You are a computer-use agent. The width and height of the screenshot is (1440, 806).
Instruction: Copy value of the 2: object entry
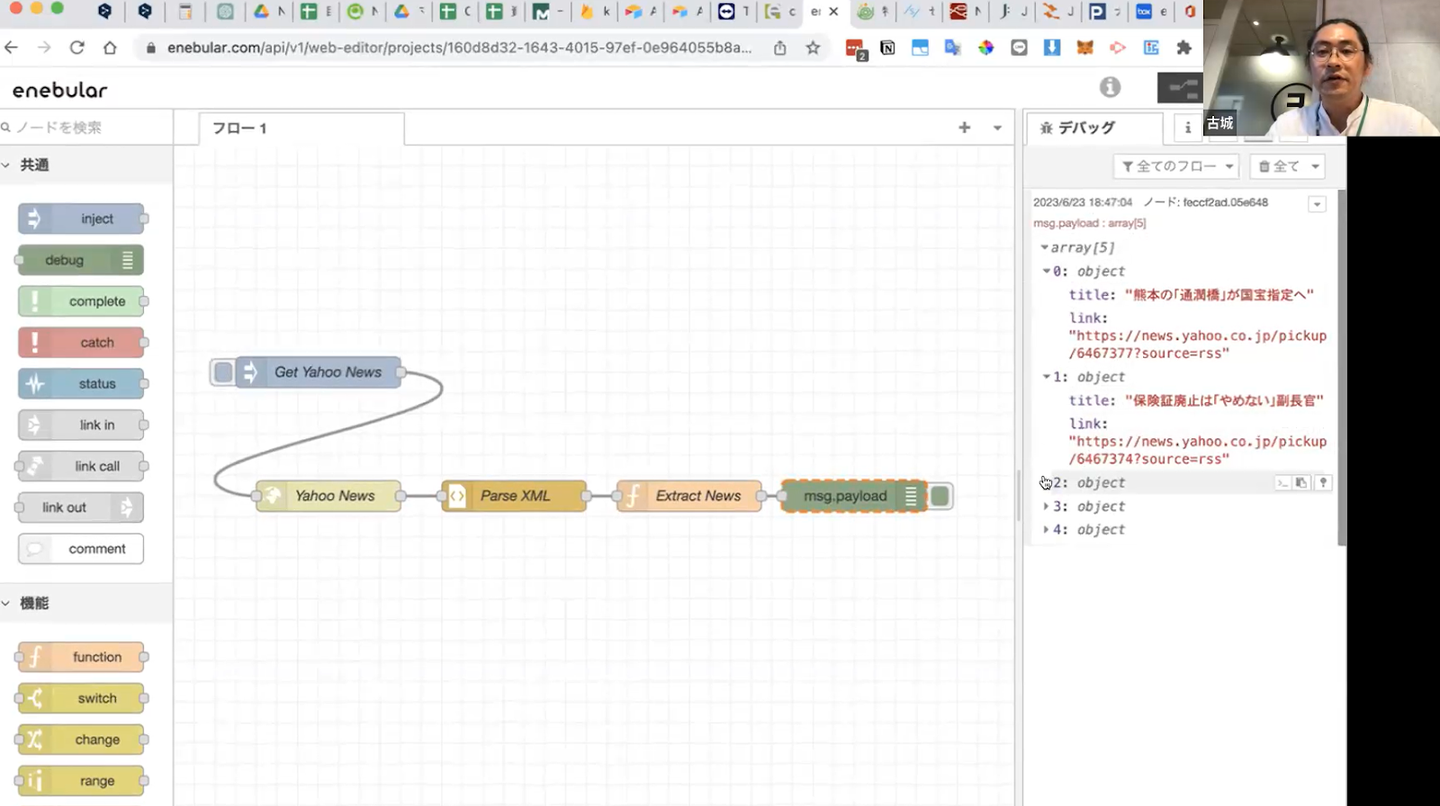coord(1302,483)
